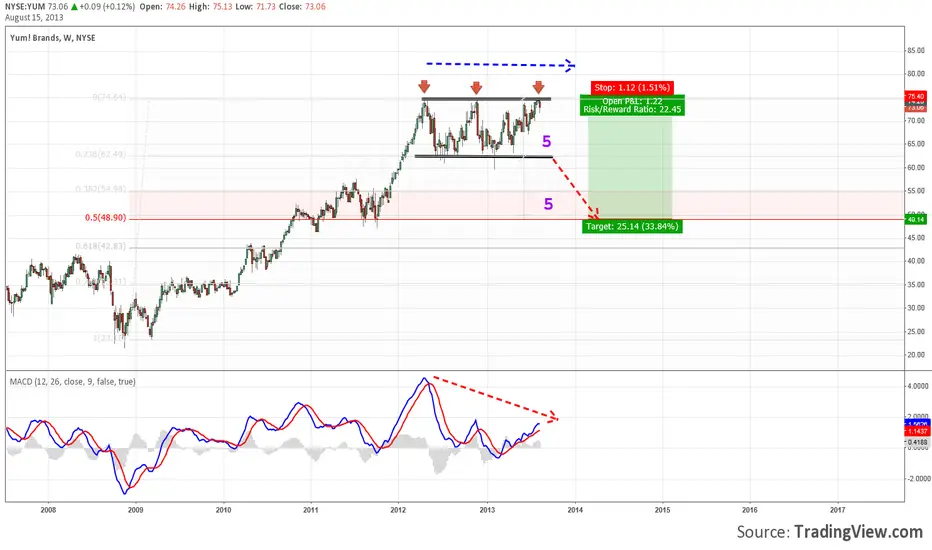Click the 2011 year on time axis
This screenshot has height=550, width=932.
[x=311, y=510]
